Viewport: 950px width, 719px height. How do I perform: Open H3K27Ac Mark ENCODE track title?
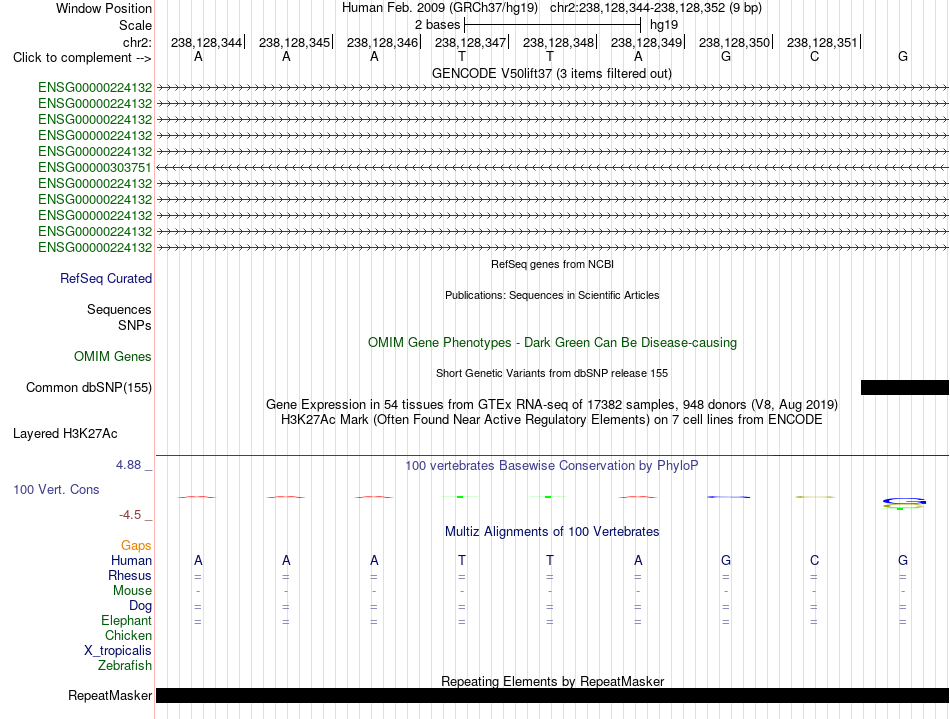[552, 420]
